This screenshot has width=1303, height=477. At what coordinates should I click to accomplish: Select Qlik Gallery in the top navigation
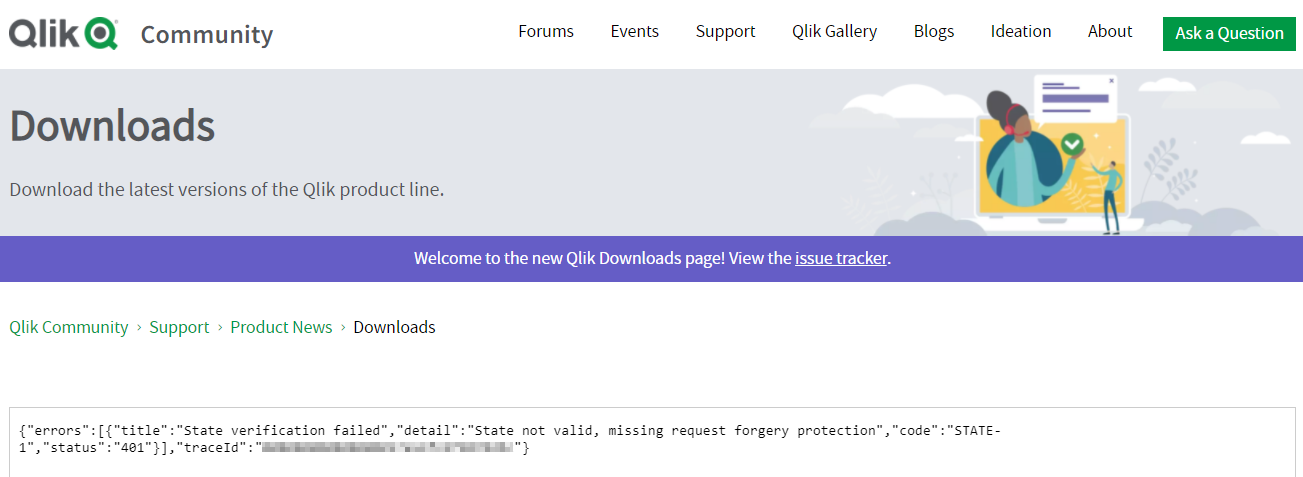click(x=835, y=32)
